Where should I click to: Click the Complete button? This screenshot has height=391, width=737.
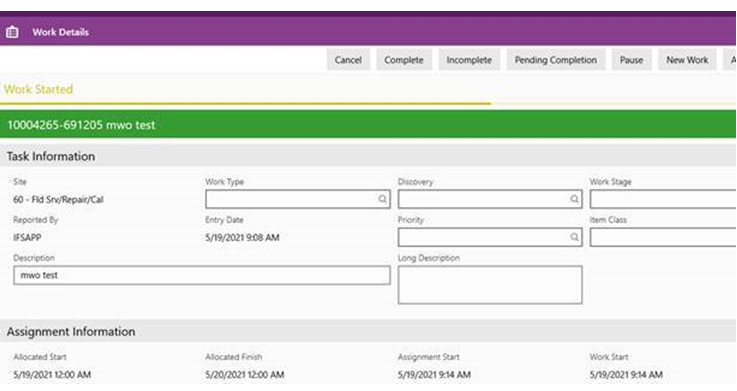pos(404,60)
